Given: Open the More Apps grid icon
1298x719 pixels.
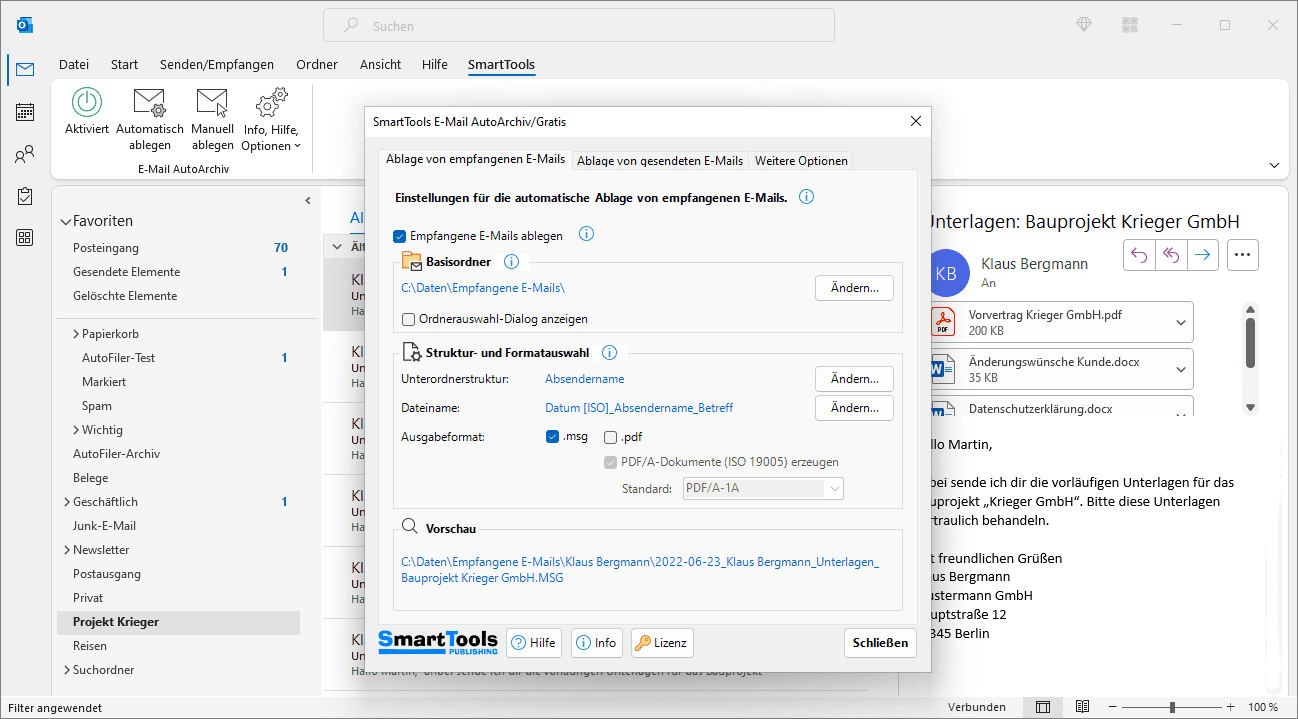Looking at the screenshot, I should pos(25,238).
